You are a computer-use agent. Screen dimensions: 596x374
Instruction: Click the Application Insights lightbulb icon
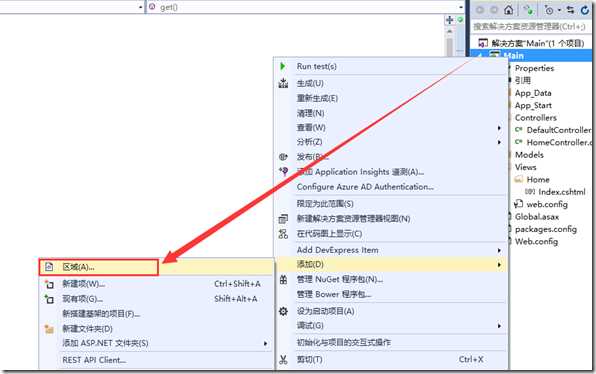point(283,171)
